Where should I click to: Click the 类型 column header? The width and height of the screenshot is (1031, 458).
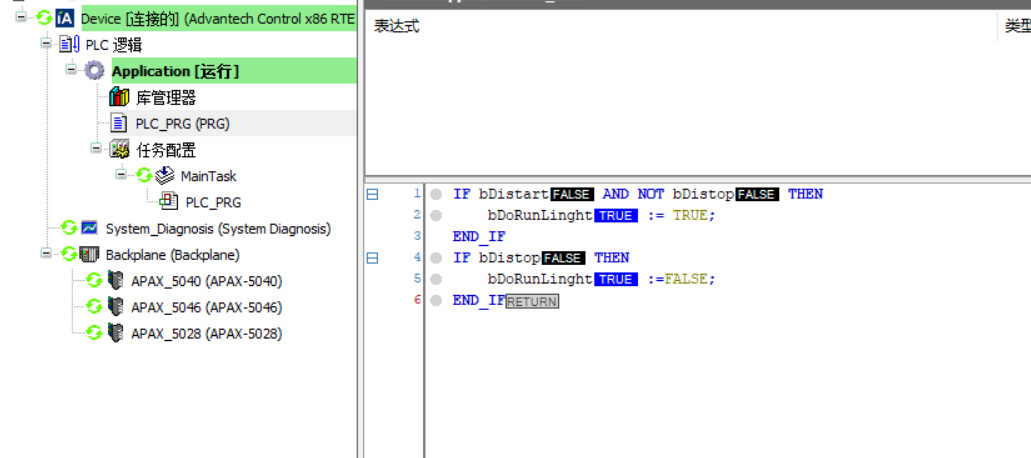pyautogui.click(x=1017, y=27)
